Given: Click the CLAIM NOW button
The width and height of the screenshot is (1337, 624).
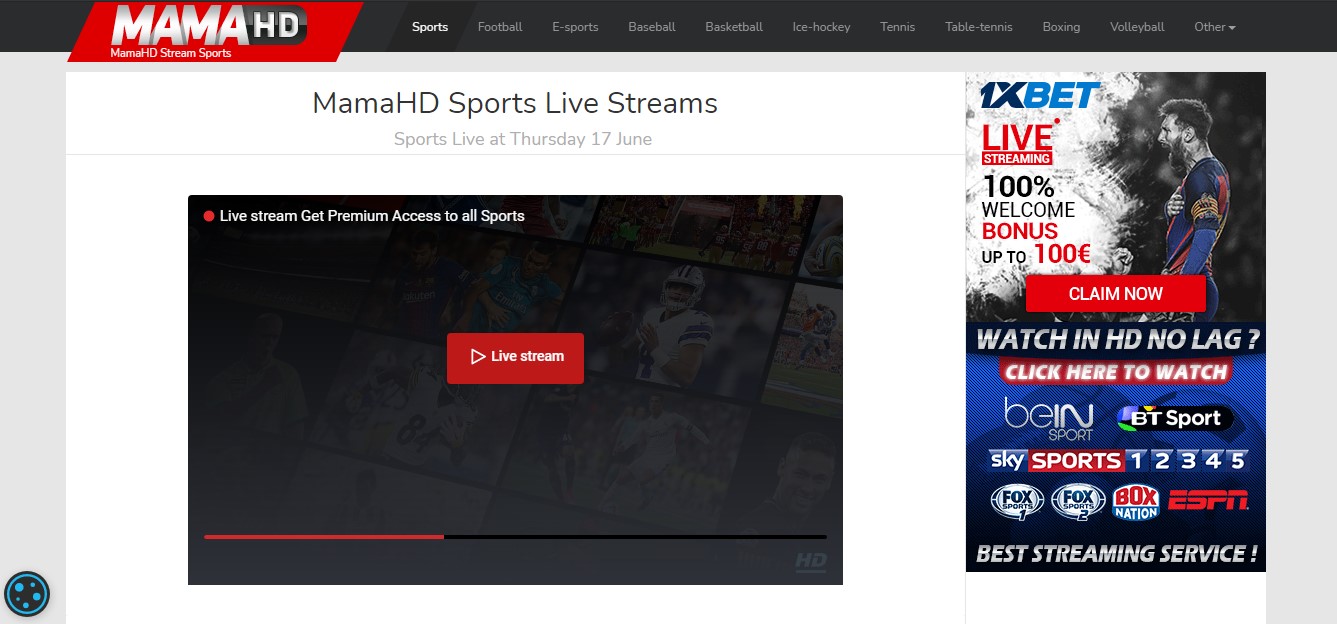Looking at the screenshot, I should (1116, 294).
